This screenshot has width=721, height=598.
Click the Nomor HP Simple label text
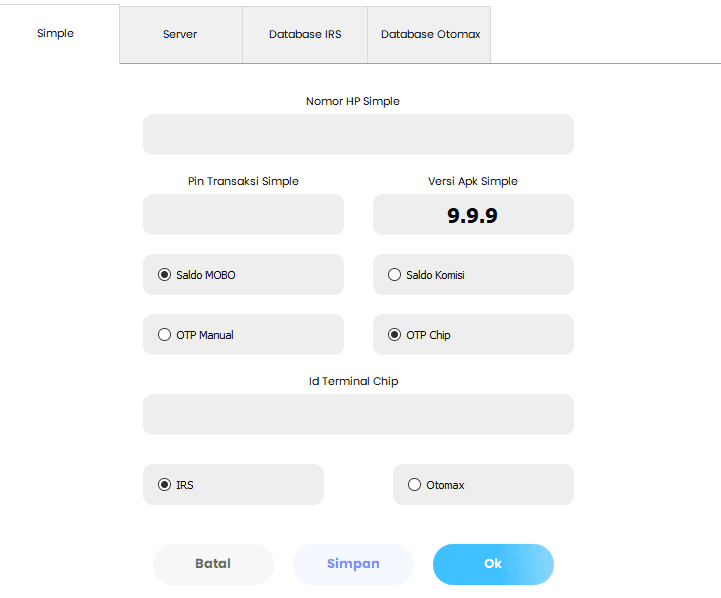pos(353,101)
